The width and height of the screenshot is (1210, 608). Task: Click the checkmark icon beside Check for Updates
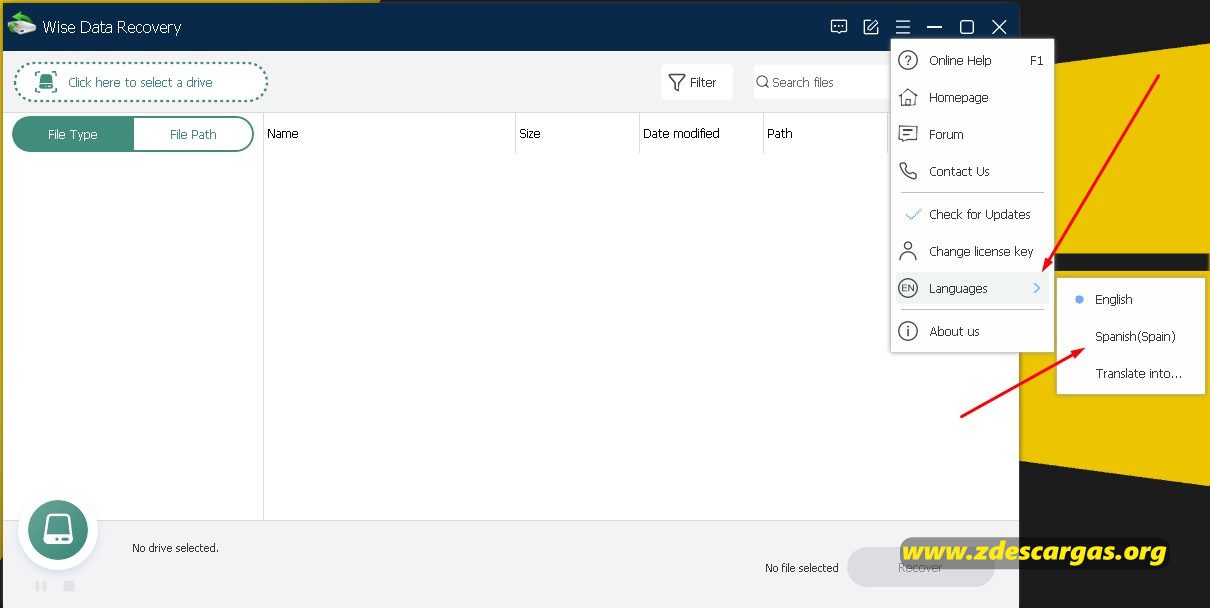click(x=912, y=214)
